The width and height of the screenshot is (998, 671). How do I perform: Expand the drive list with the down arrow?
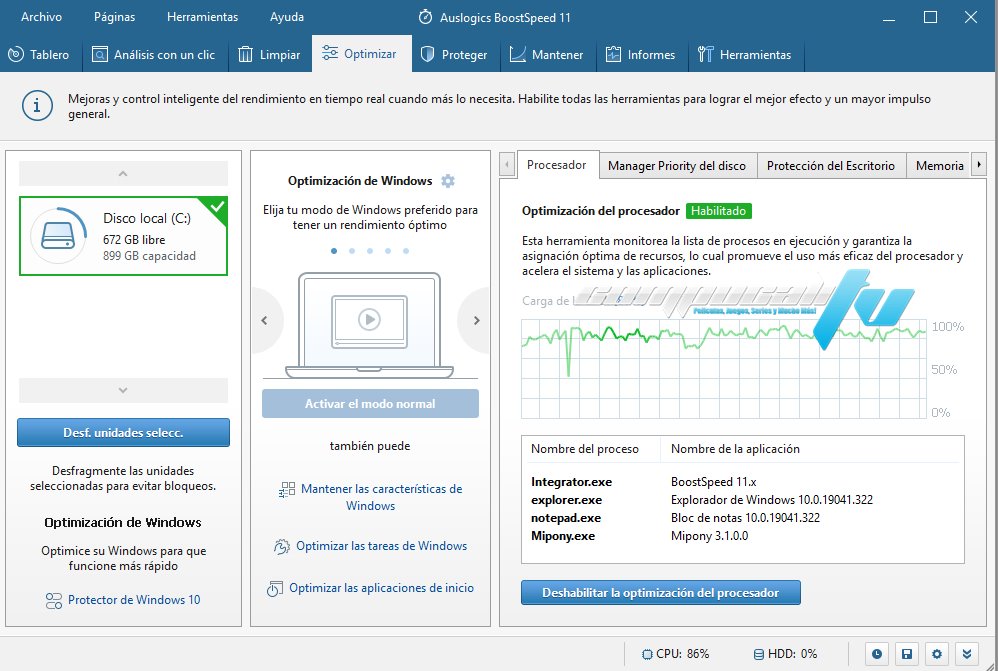tap(123, 390)
